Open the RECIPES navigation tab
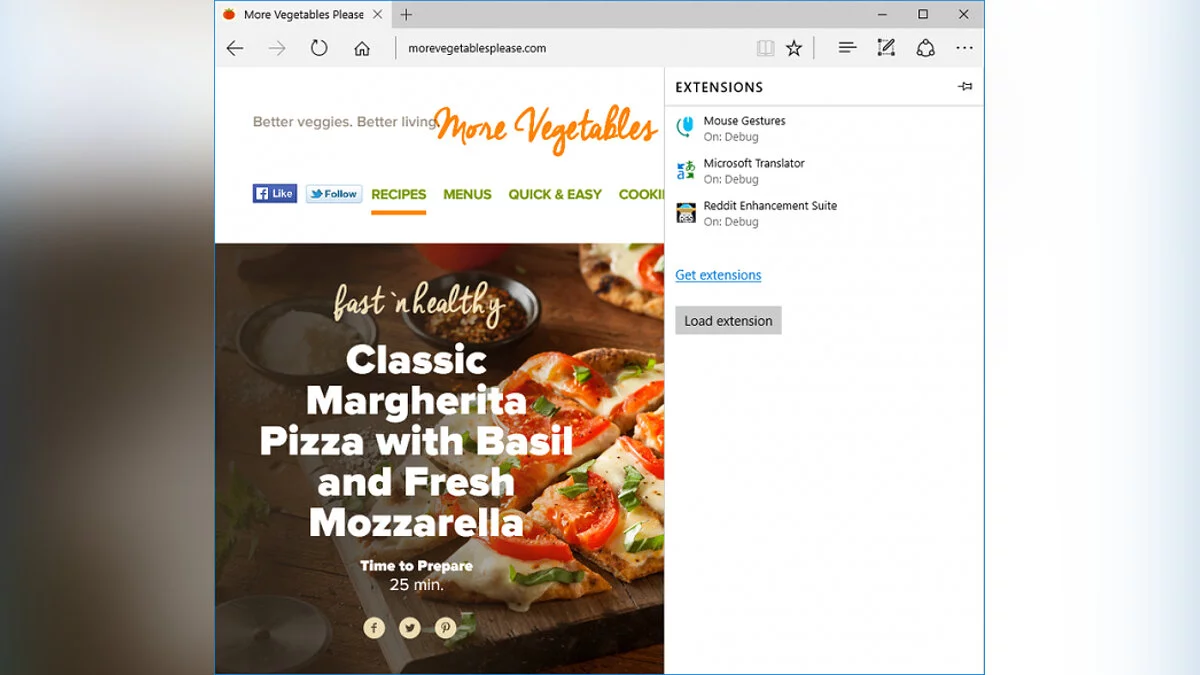Viewport: 1200px width, 675px height. coord(399,194)
